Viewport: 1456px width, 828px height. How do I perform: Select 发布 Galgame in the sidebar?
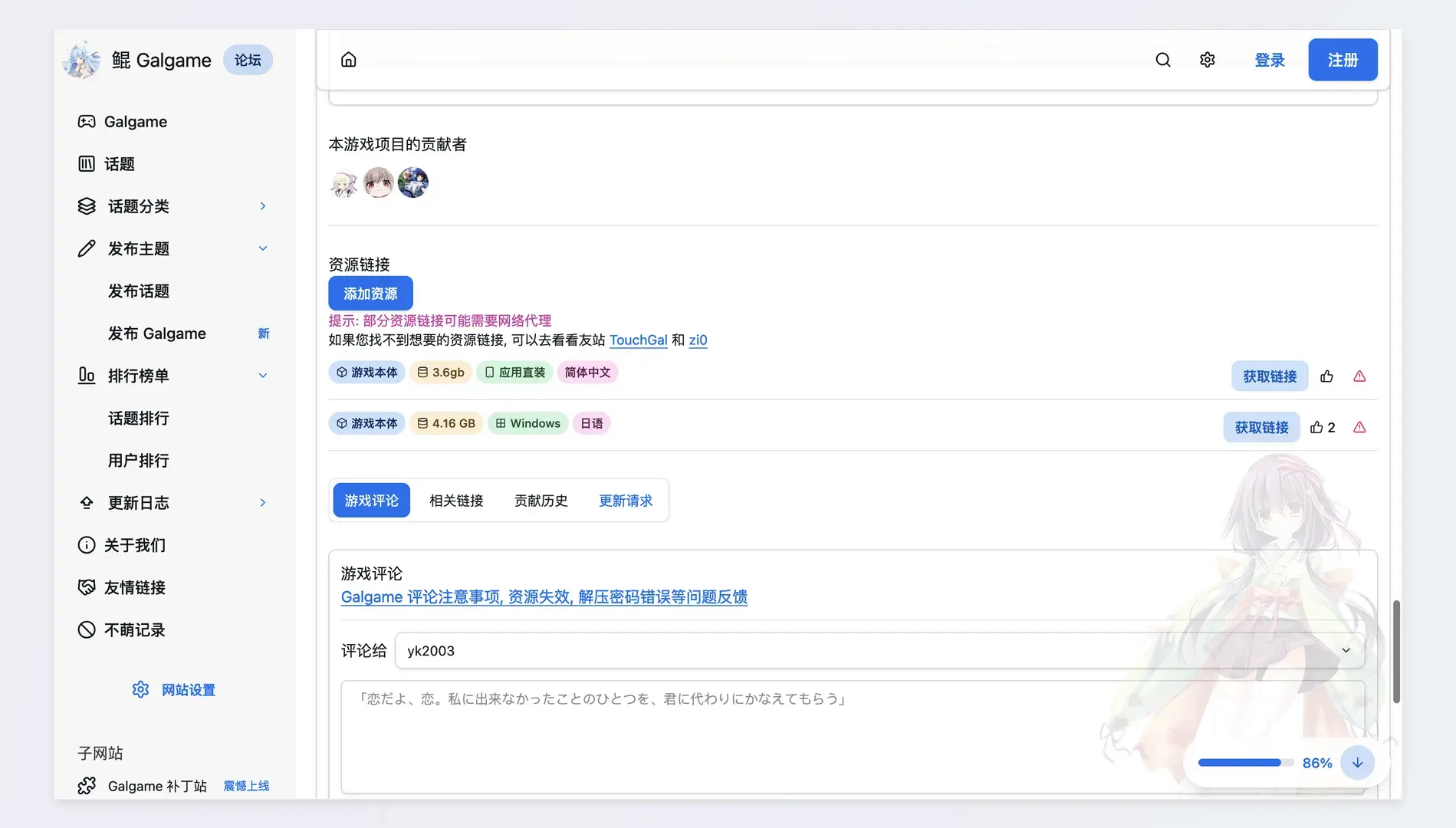[x=157, y=333]
